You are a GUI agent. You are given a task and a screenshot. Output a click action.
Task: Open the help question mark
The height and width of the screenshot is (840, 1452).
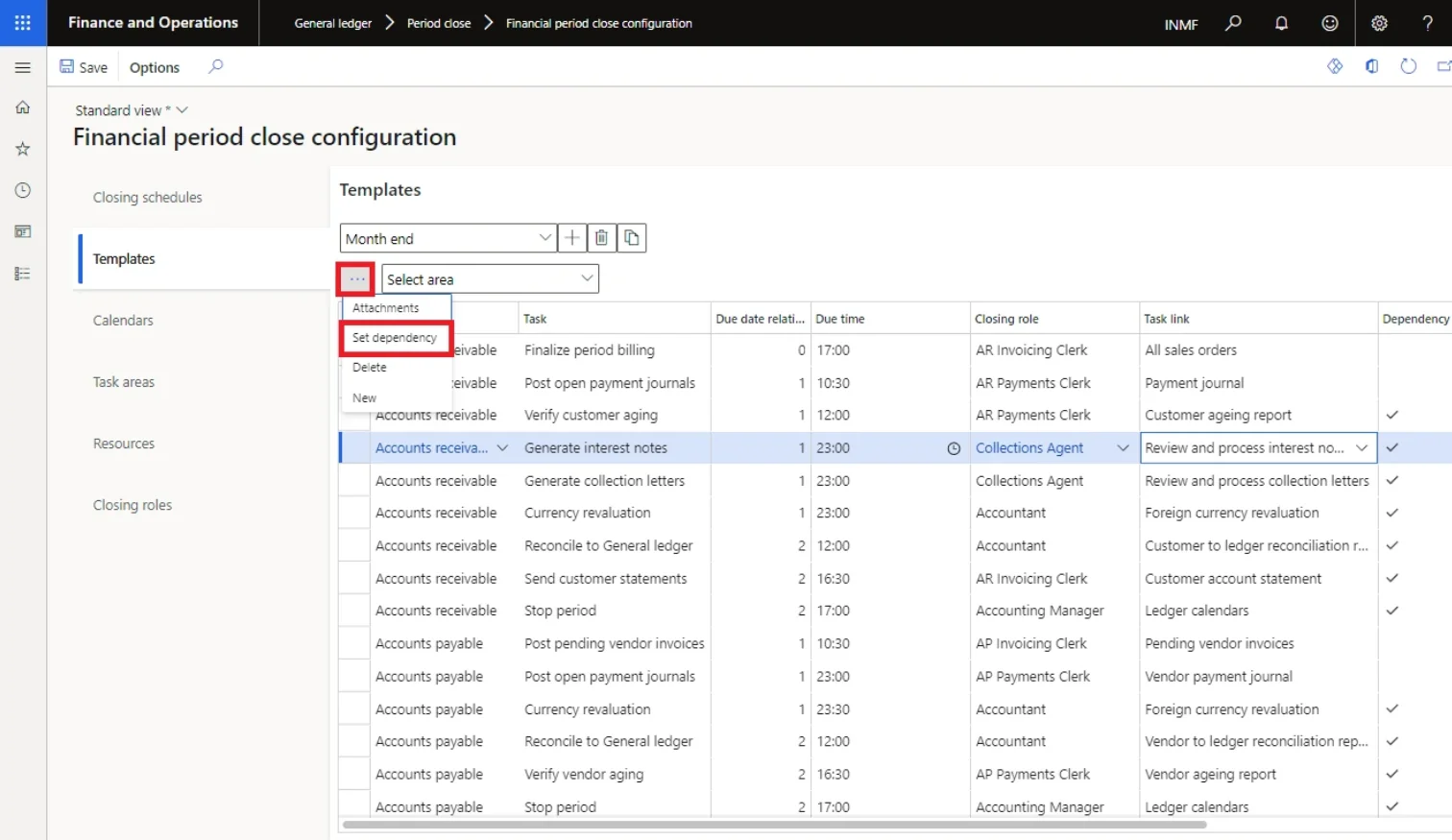tap(1427, 23)
